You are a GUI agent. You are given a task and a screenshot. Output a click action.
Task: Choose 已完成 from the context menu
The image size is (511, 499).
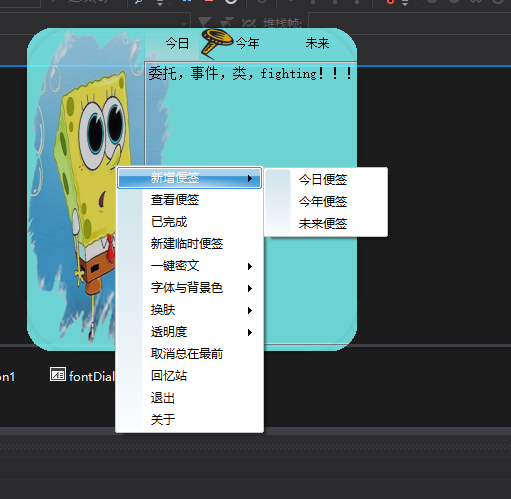189,222
